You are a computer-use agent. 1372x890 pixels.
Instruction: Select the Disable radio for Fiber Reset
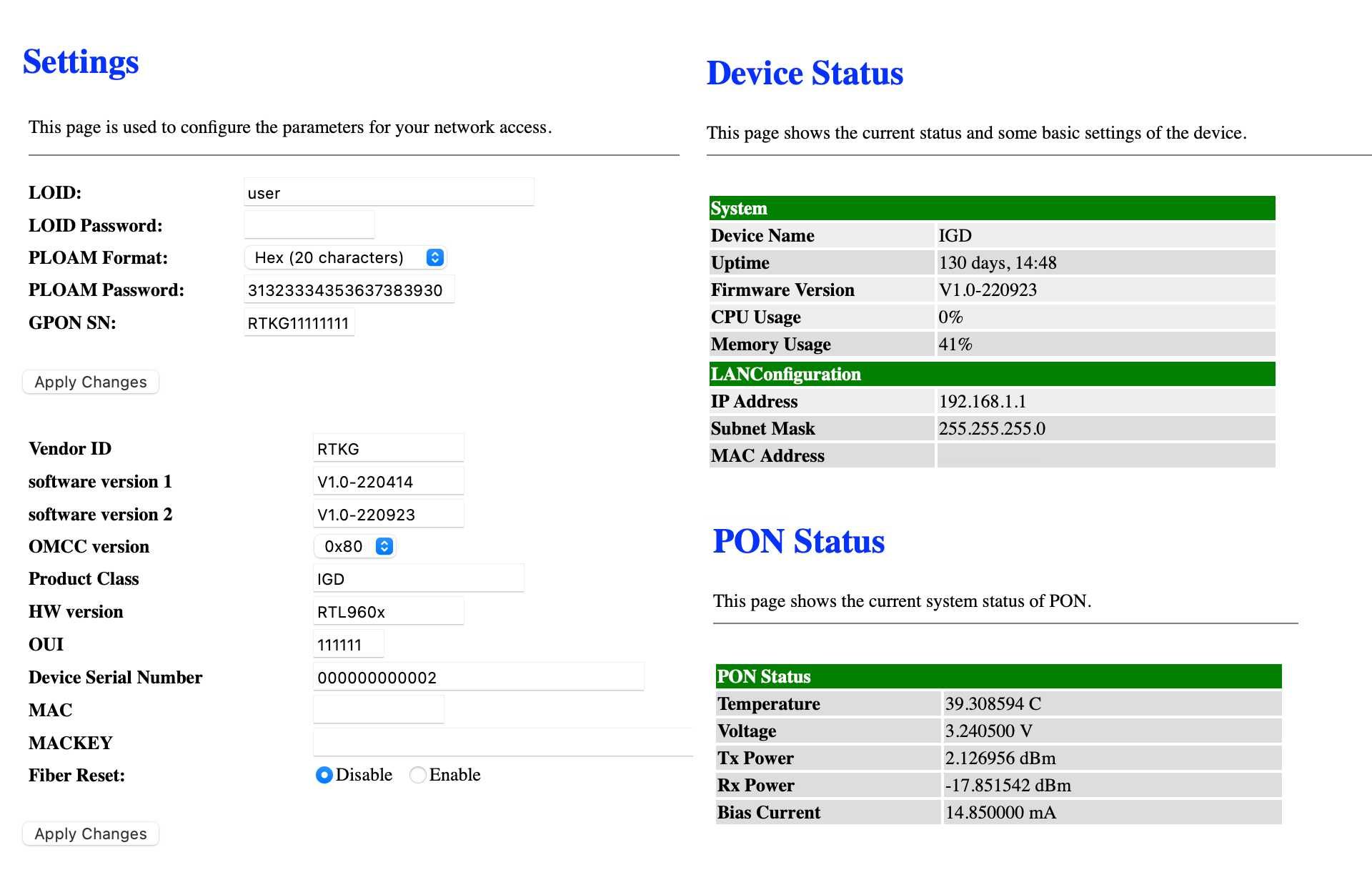tap(324, 775)
